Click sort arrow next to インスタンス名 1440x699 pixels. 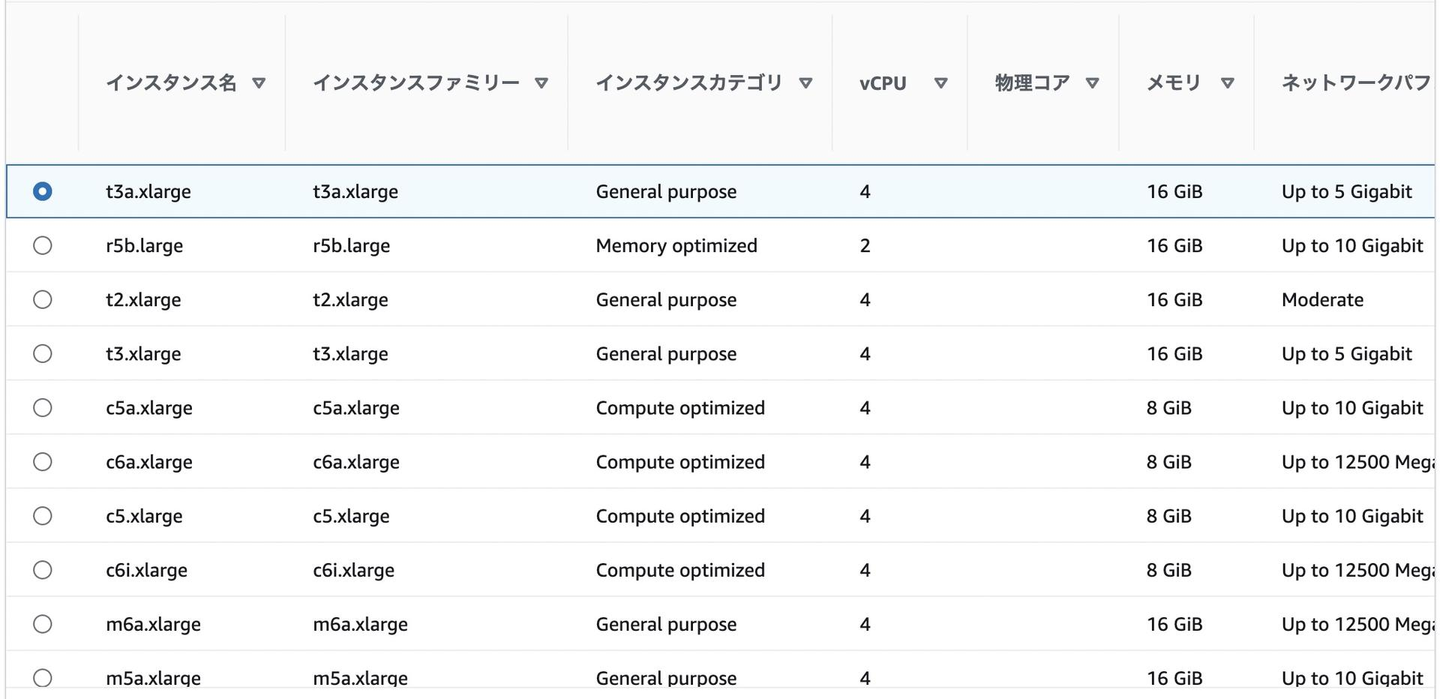point(259,84)
